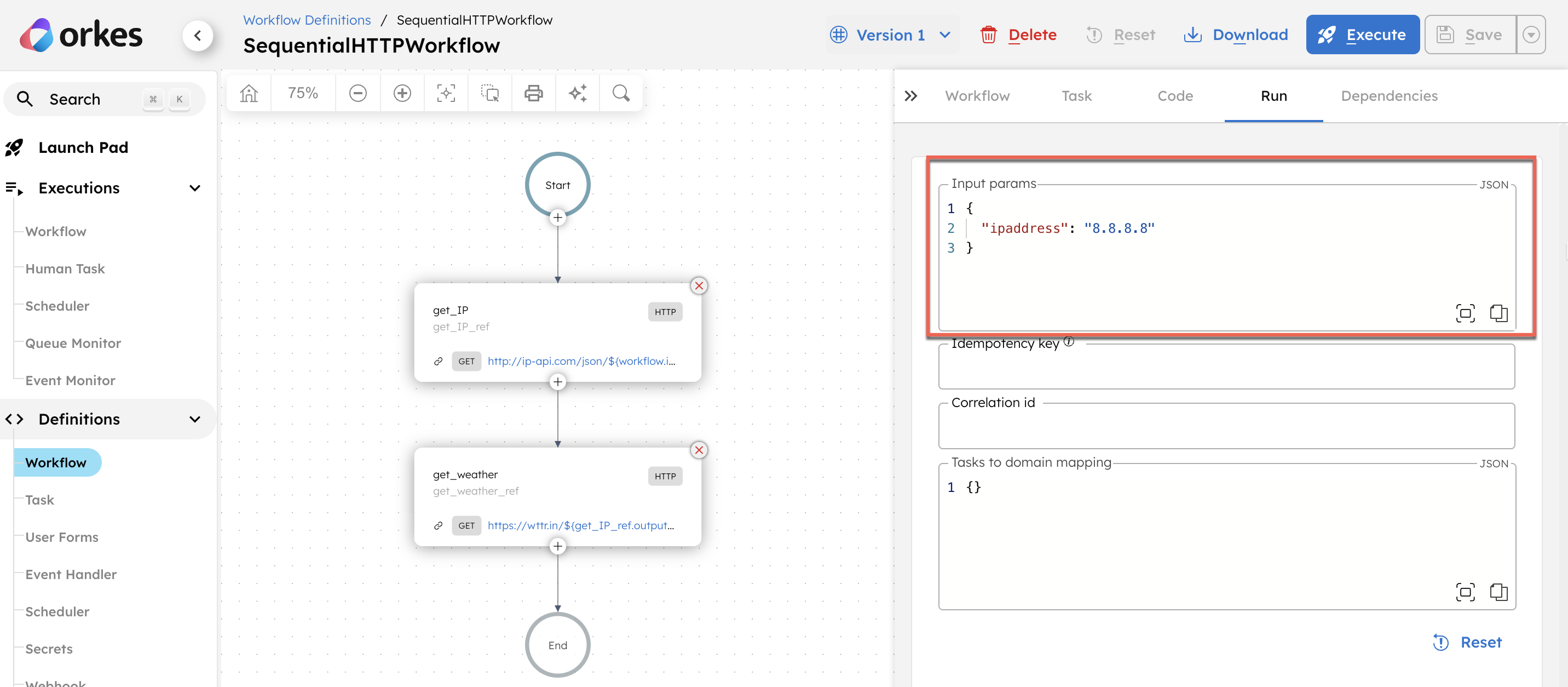1568x687 pixels.
Task: Open Scheduler under Executions
Action: tap(56, 306)
